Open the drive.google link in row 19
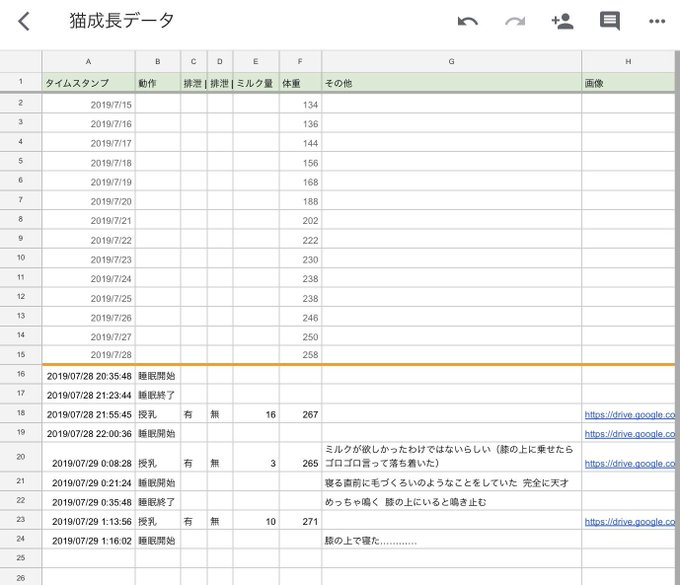 click(x=629, y=434)
